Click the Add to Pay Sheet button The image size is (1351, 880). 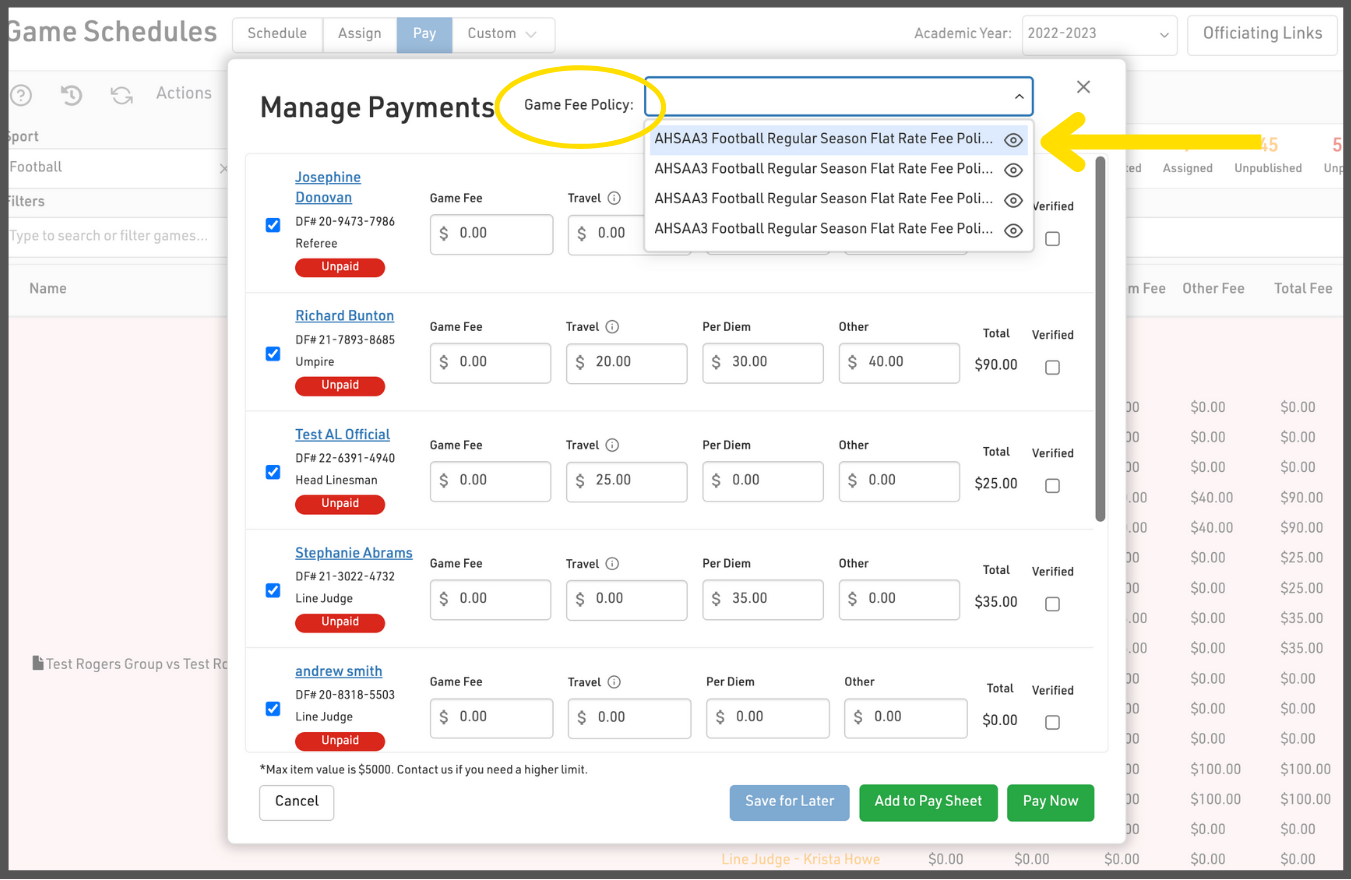[x=928, y=802]
